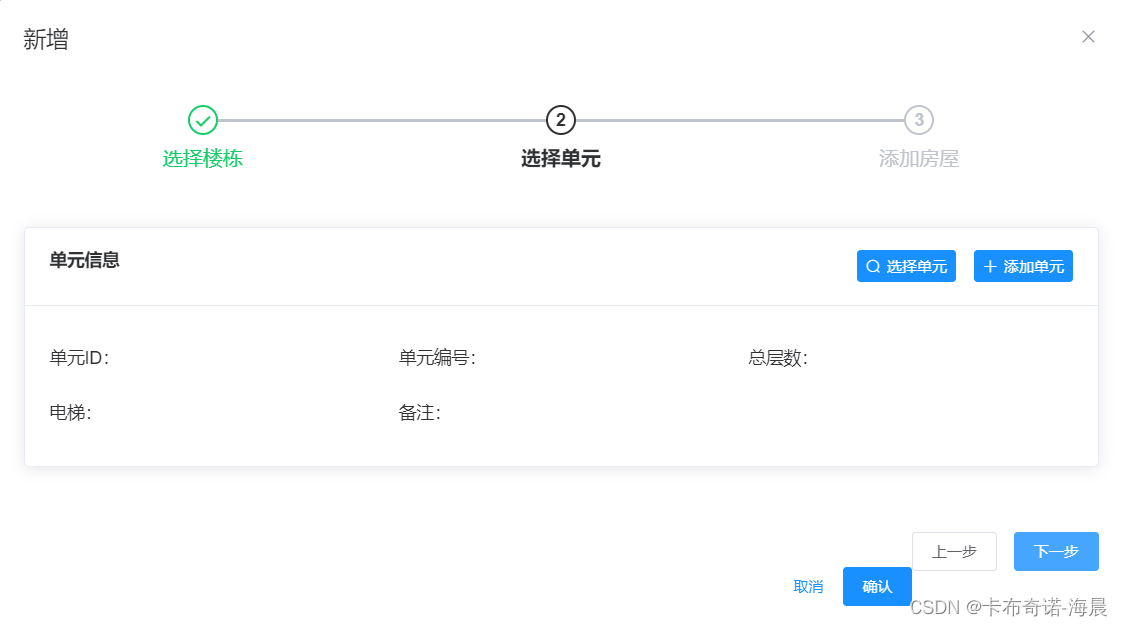1122x626 pixels.
Task: Click the magnifier icon on 选择单元 button
Action: [873, 267]
